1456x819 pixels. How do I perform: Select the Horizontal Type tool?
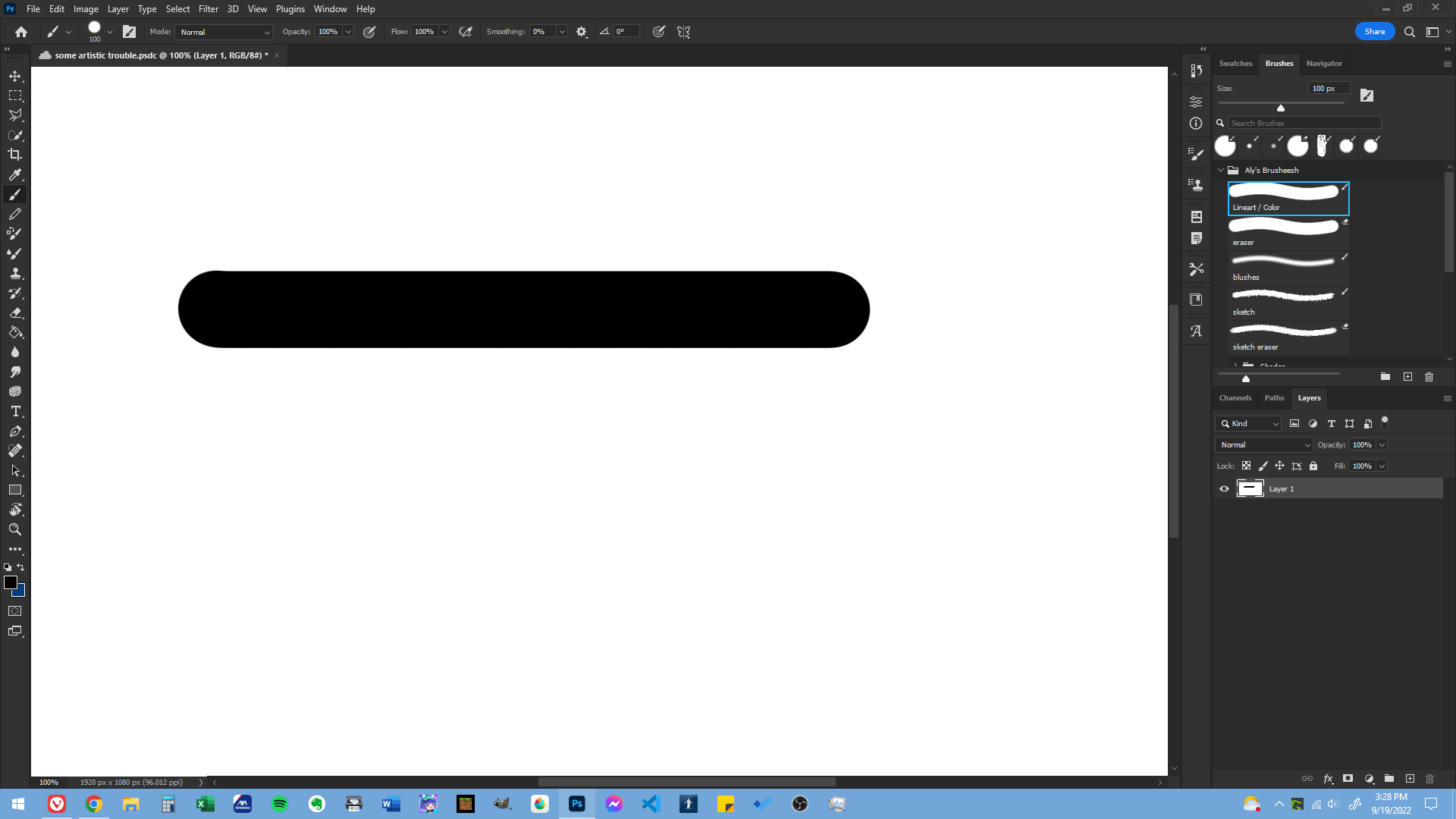point(15,411)
